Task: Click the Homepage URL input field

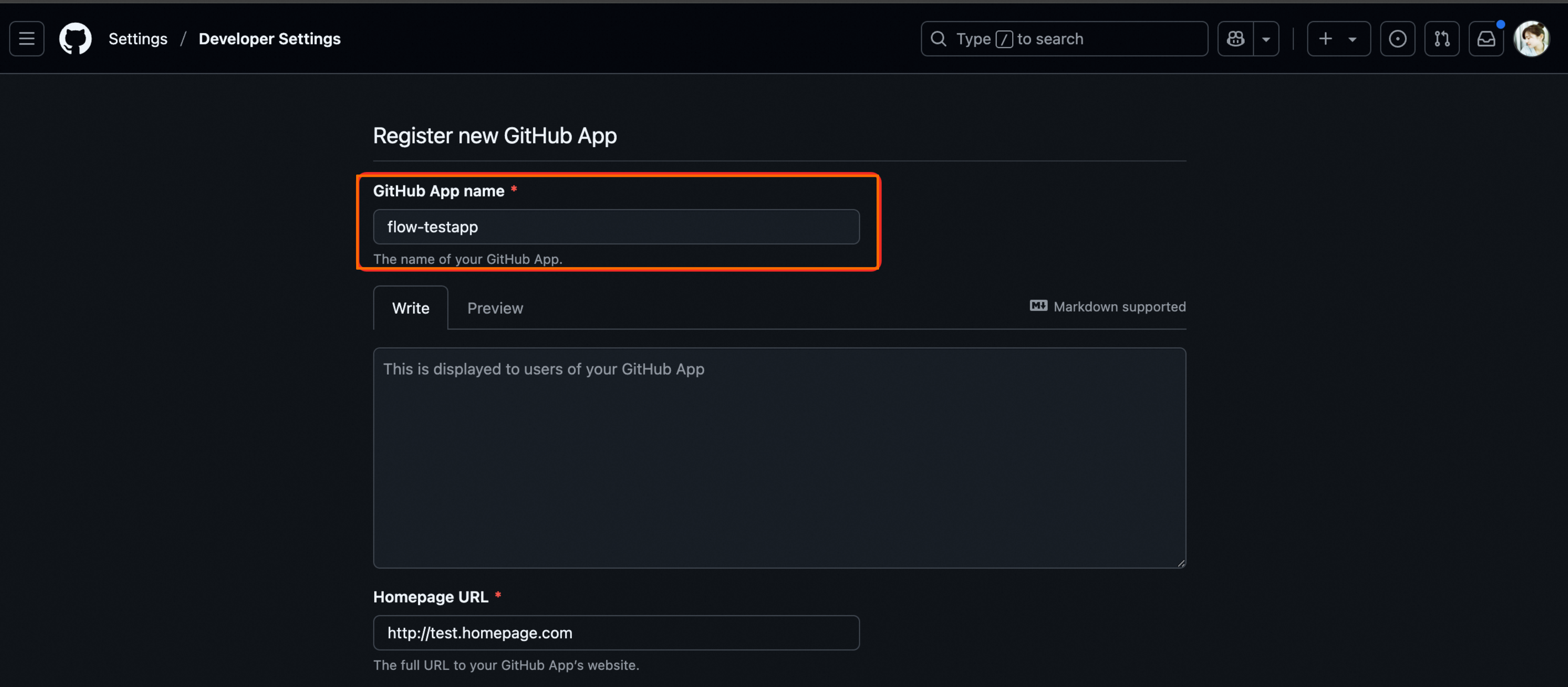Action: point(616,633)
